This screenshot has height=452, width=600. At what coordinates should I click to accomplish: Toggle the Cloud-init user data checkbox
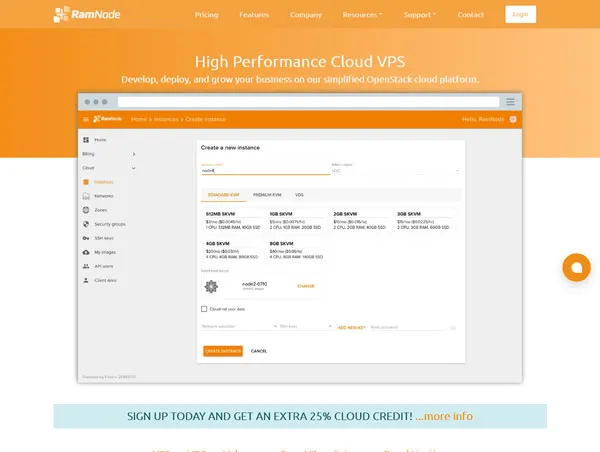[x=204, y=309]
